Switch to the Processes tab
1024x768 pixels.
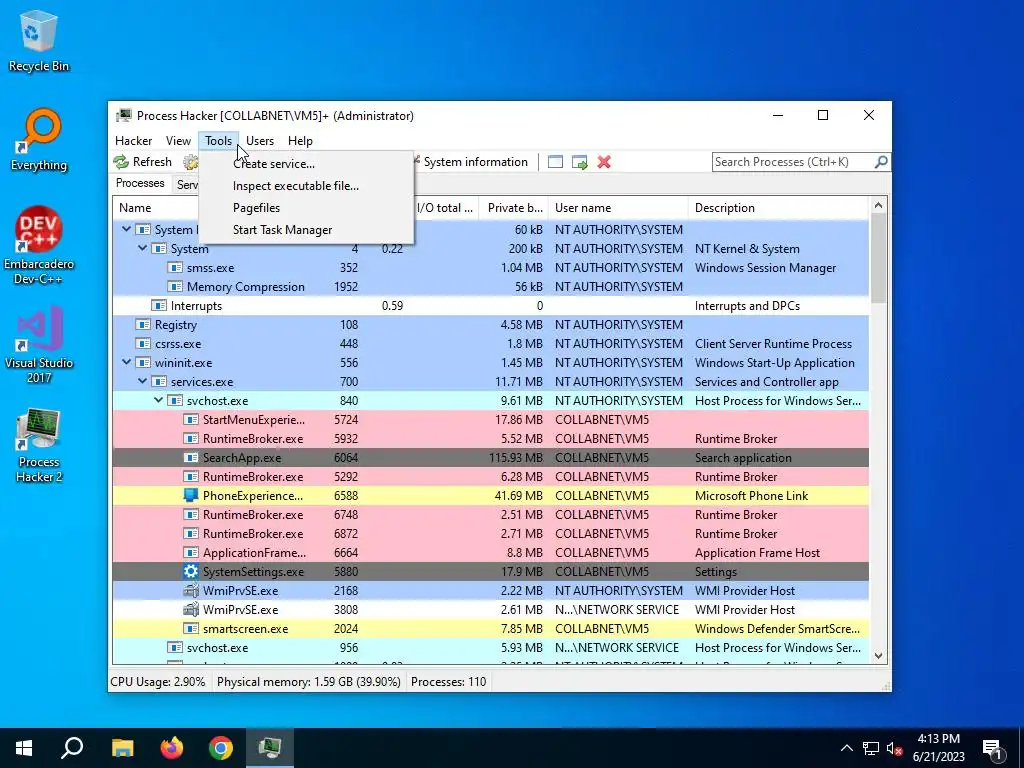140,184
